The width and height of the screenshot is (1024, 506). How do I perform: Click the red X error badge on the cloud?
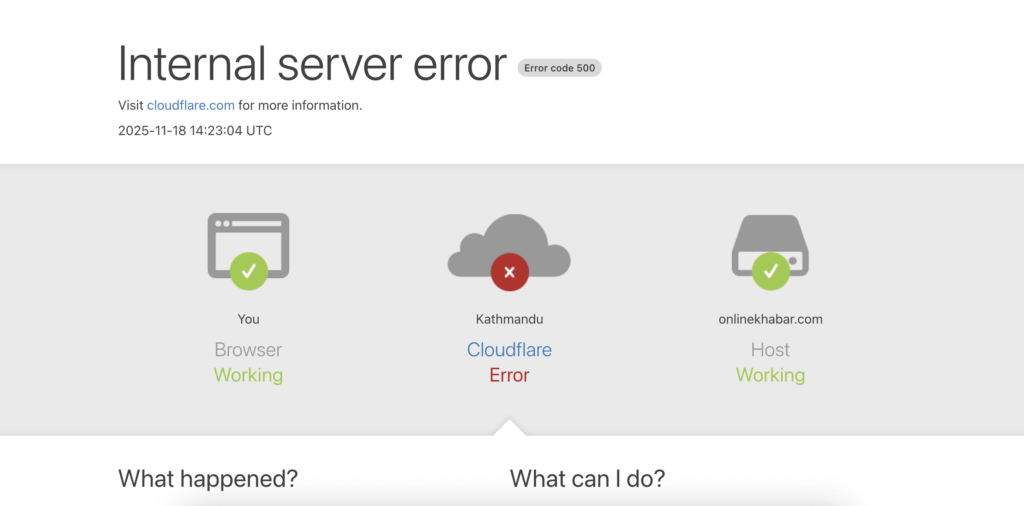coord(509,272)
